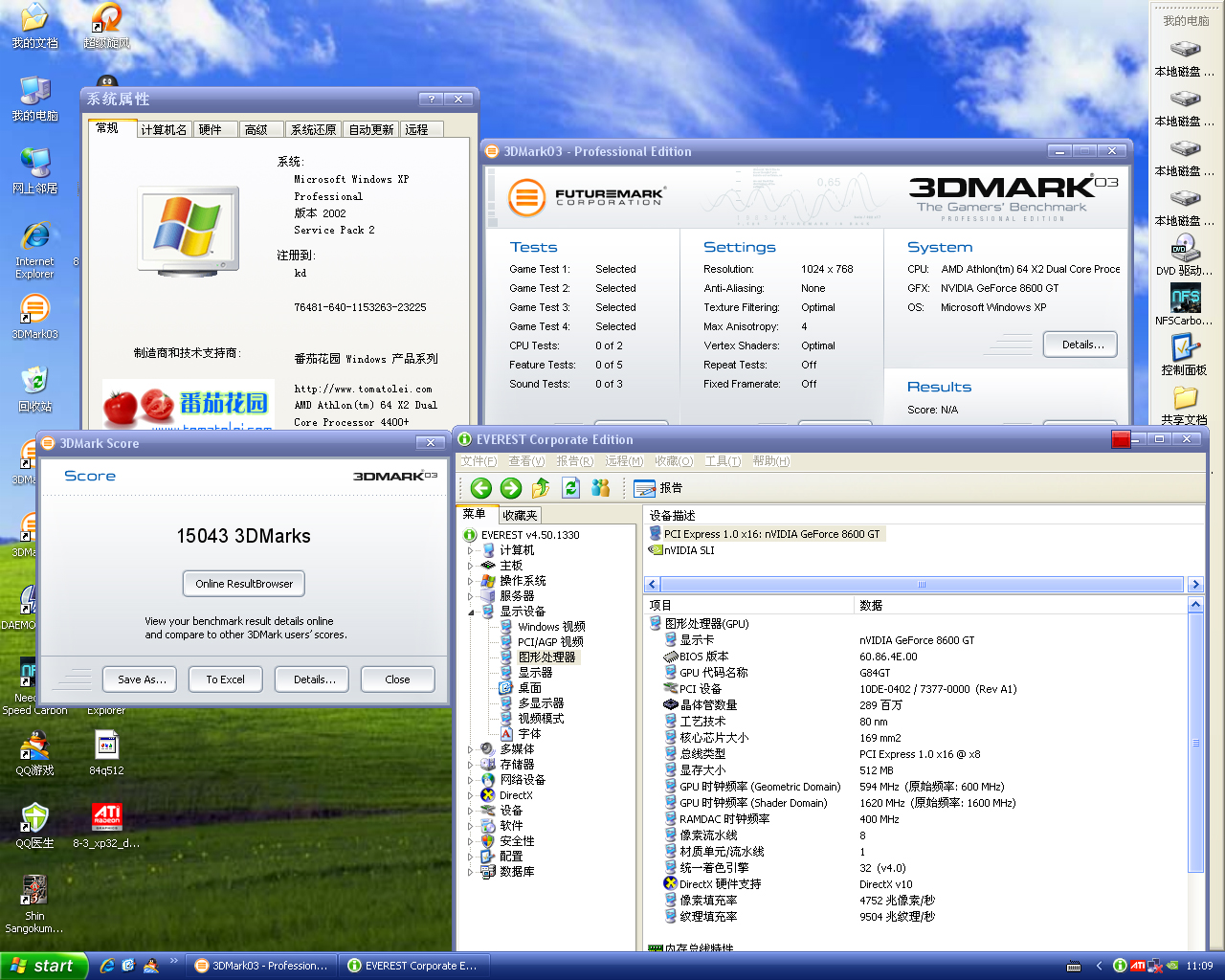1225x980 pixels.
Task: Select the Shin Sangokum... desktop icon
Action: click(x=34, y=904)
